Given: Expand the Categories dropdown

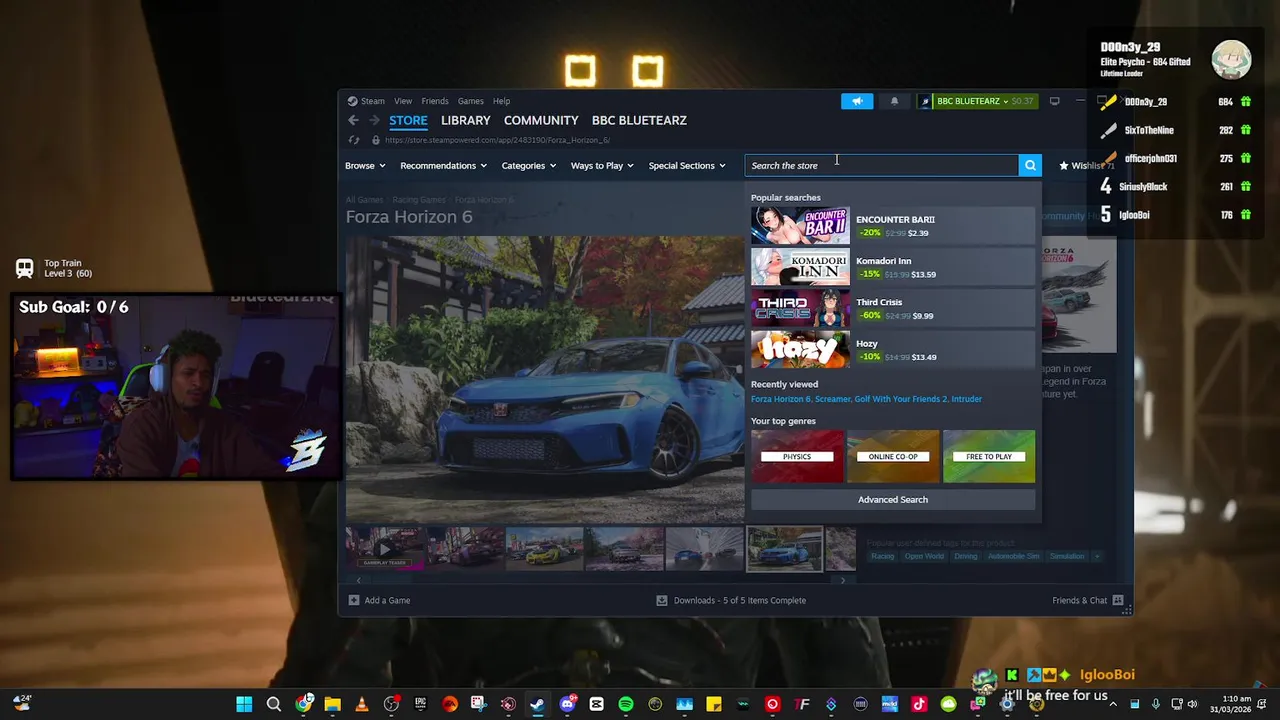Looking at the screenshot, I should (x=529, y=165).
